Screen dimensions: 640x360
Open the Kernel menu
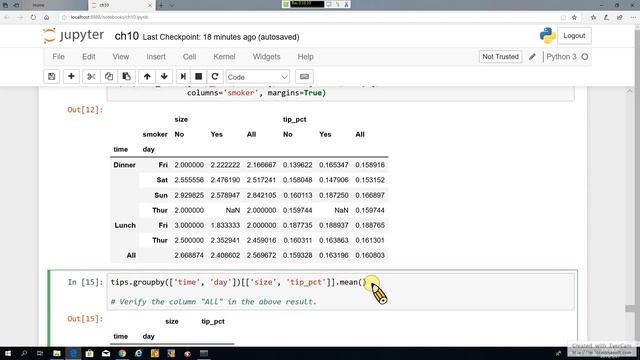[x=224, y=57]
